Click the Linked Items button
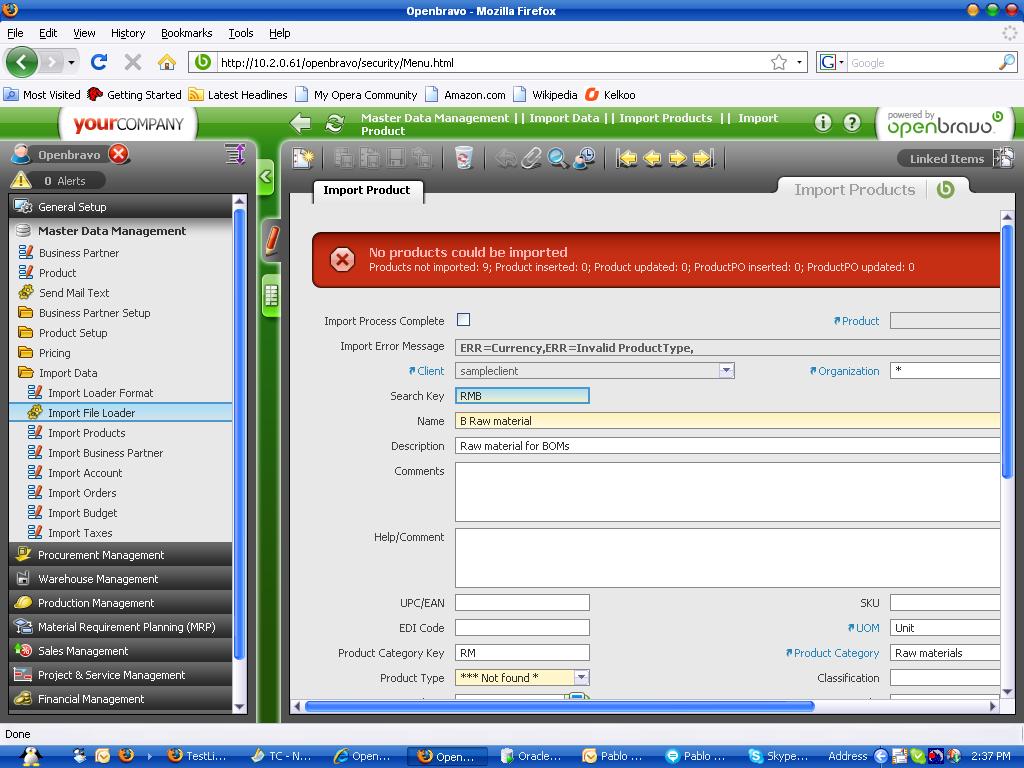This screenshot has height=768, width=1024. click(x=955, y=158)
